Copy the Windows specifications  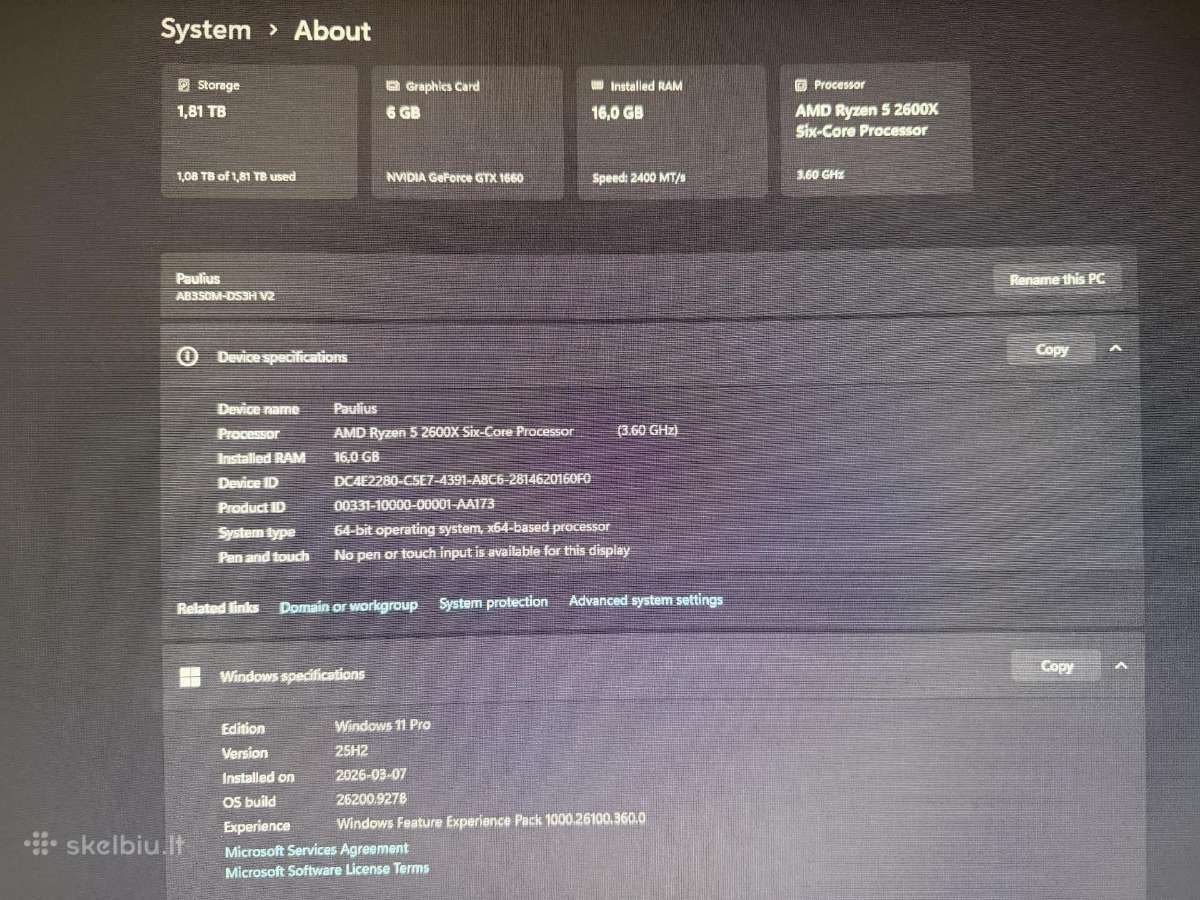click(x=1056, y=666)
